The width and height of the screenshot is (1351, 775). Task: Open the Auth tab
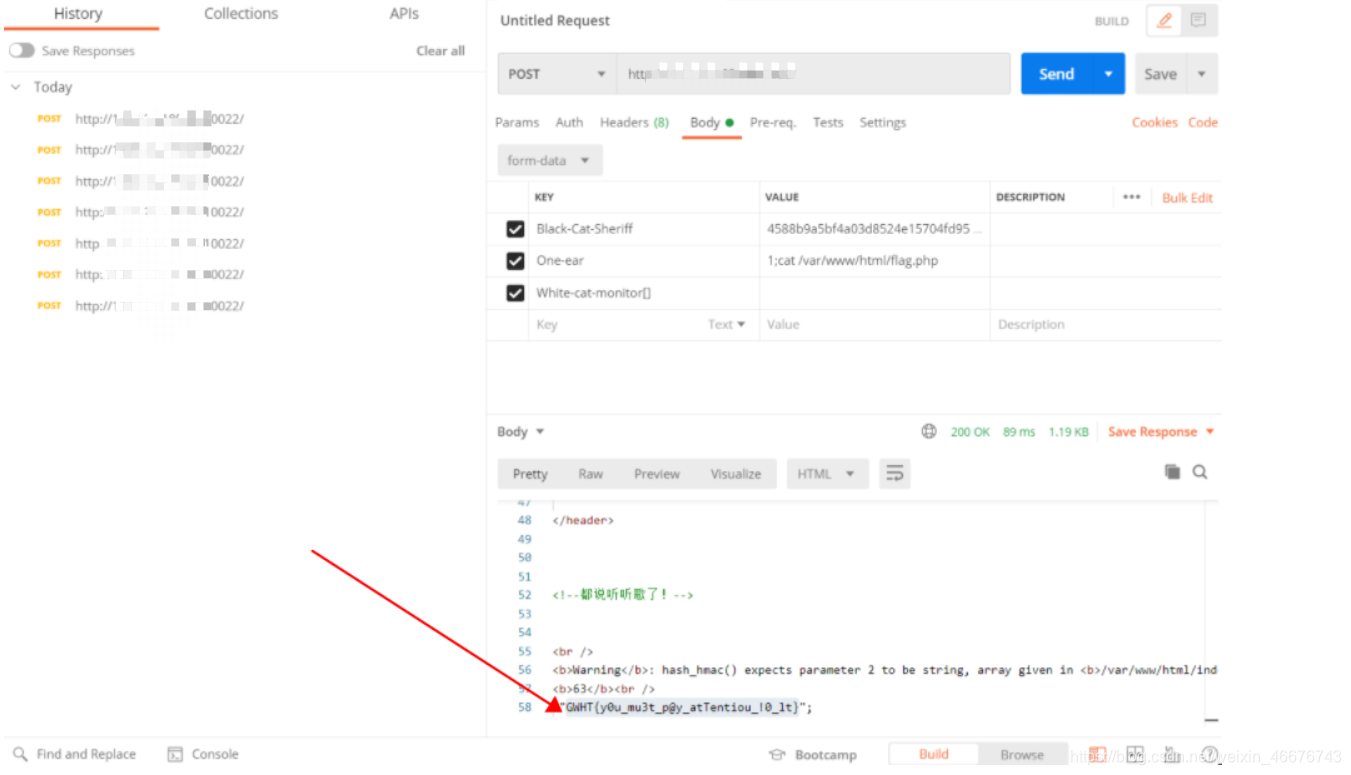point(569,122)
